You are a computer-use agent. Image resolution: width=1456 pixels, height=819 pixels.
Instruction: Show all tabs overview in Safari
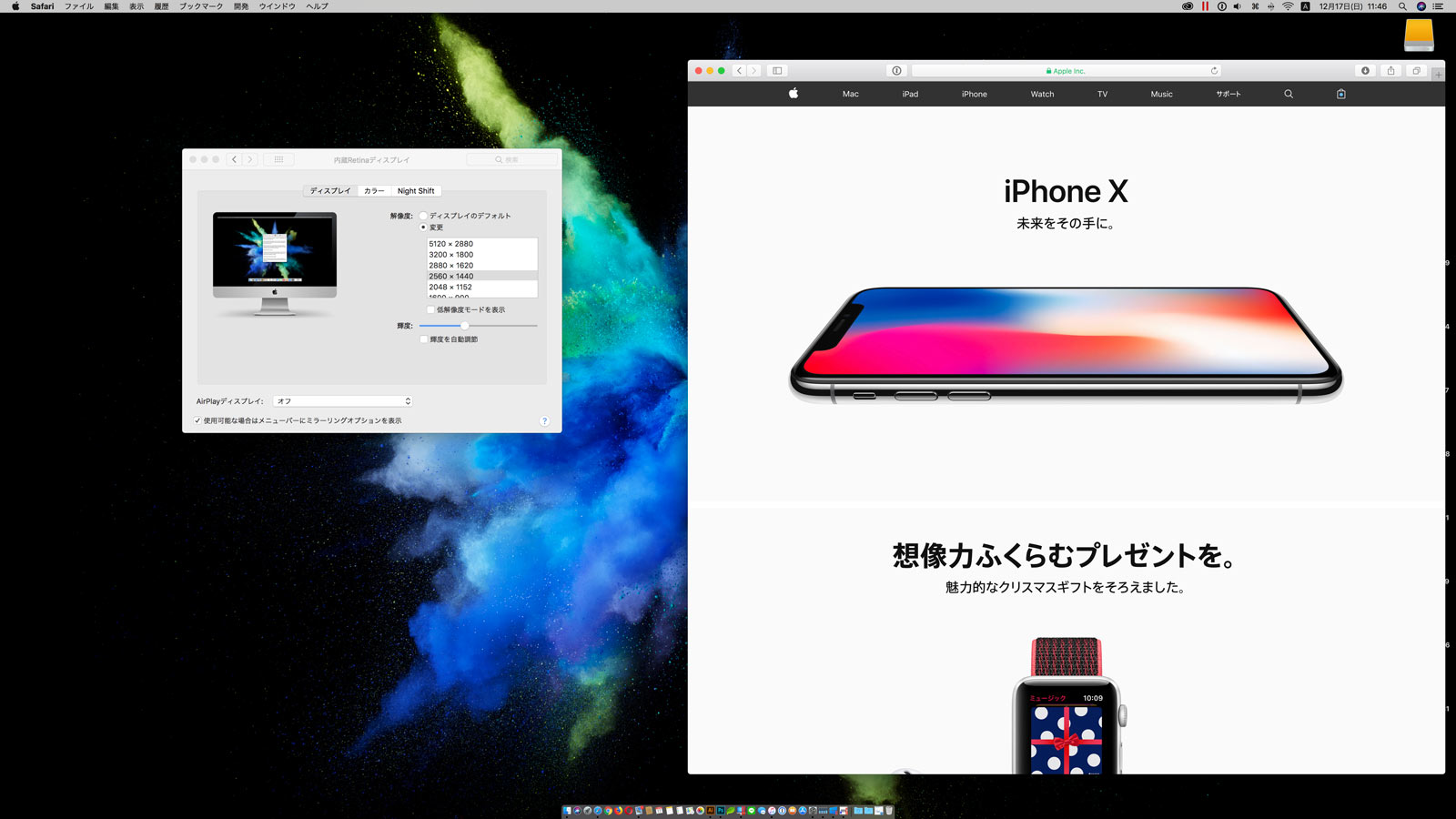(1416, 70)
